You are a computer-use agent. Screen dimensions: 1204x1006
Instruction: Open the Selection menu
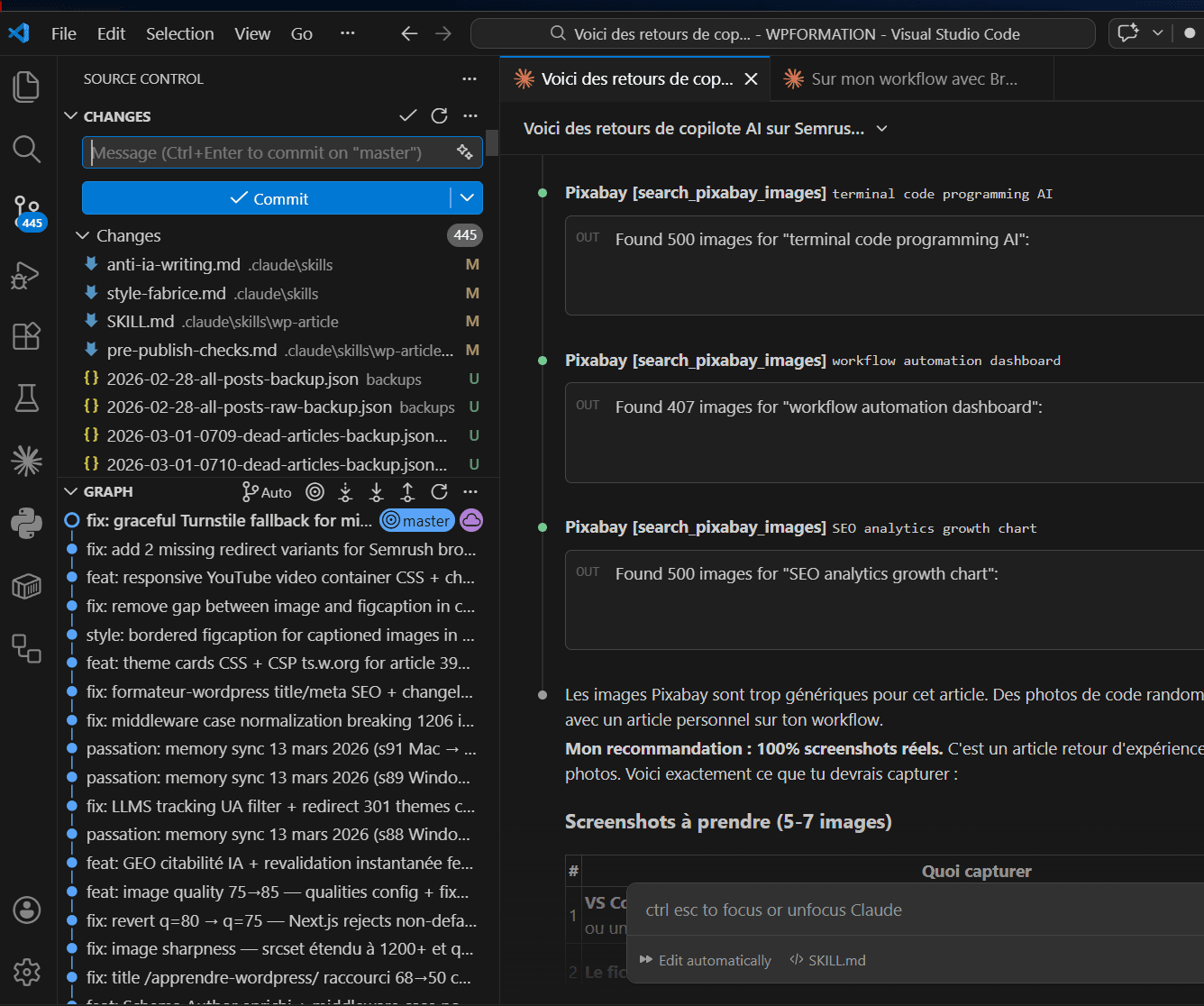click(179, 33)
